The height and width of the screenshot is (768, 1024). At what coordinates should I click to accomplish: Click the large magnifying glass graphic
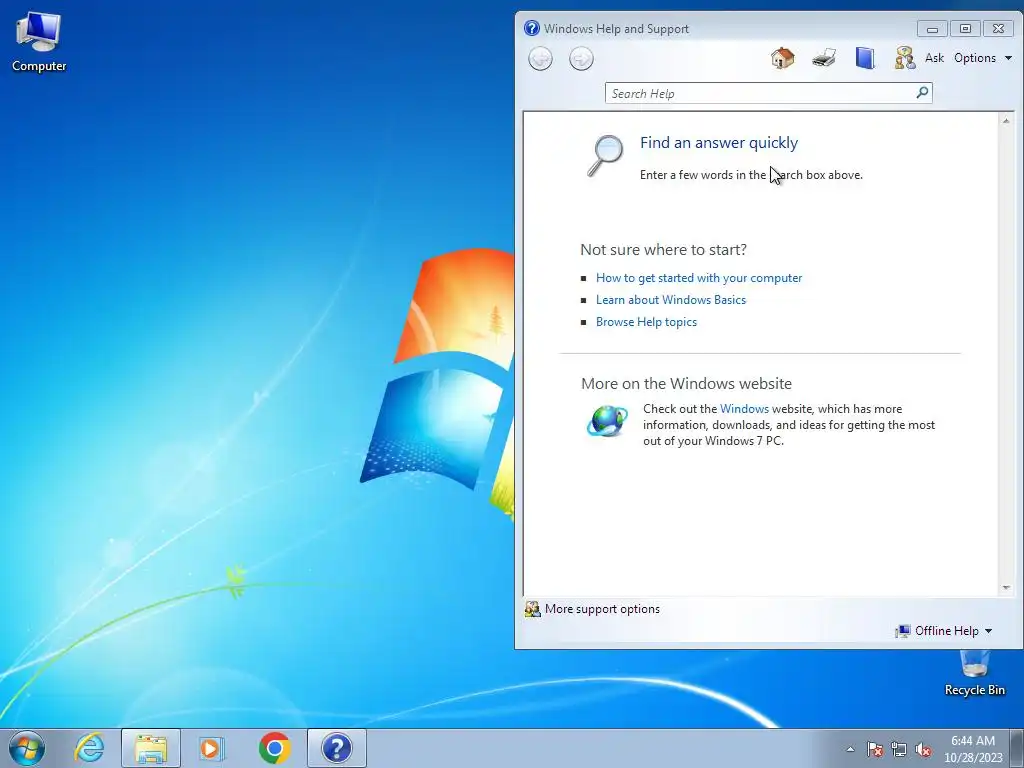click(x=605, y=155)
